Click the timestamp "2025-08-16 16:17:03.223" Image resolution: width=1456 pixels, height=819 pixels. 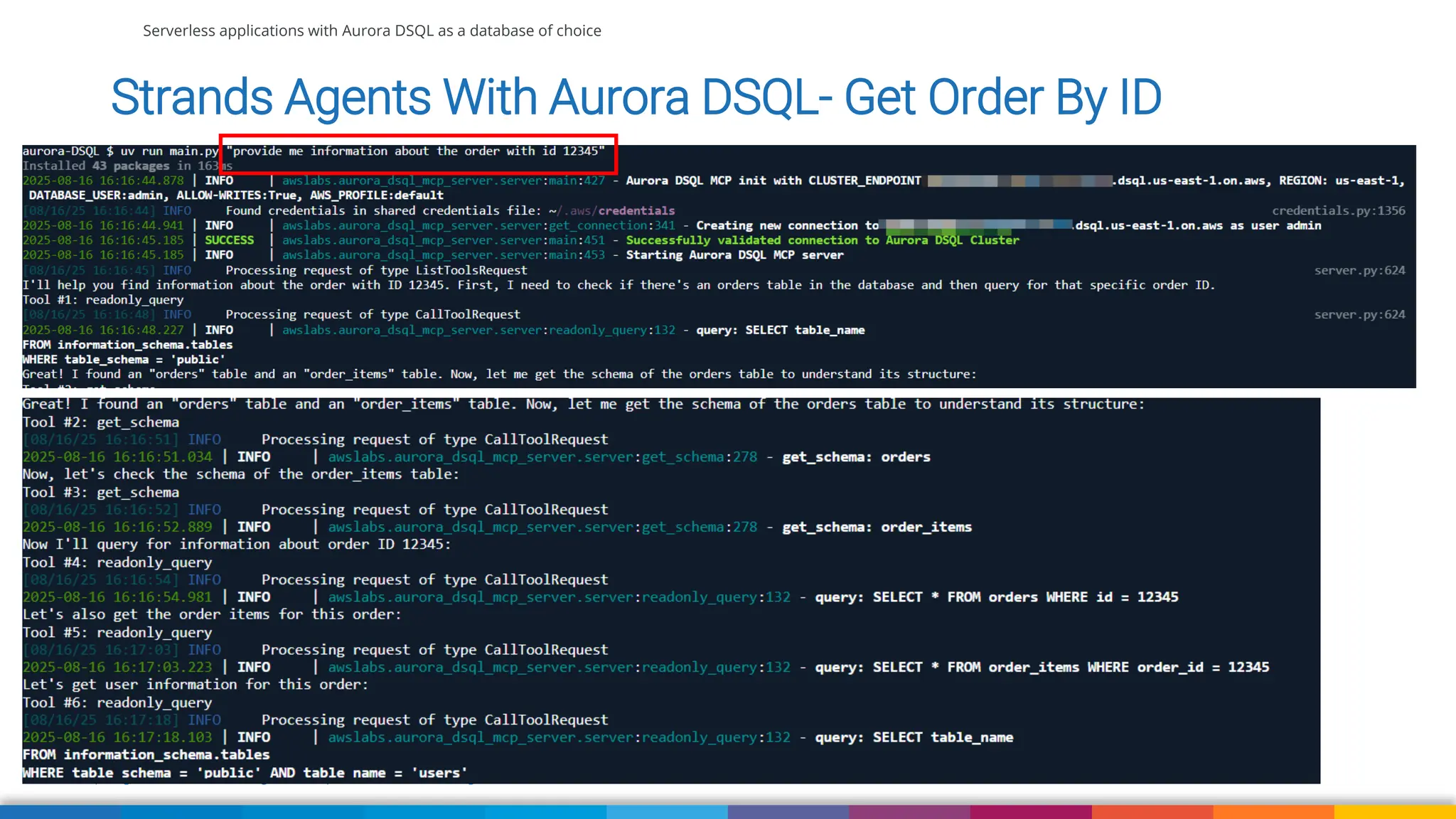click(117, 668)
